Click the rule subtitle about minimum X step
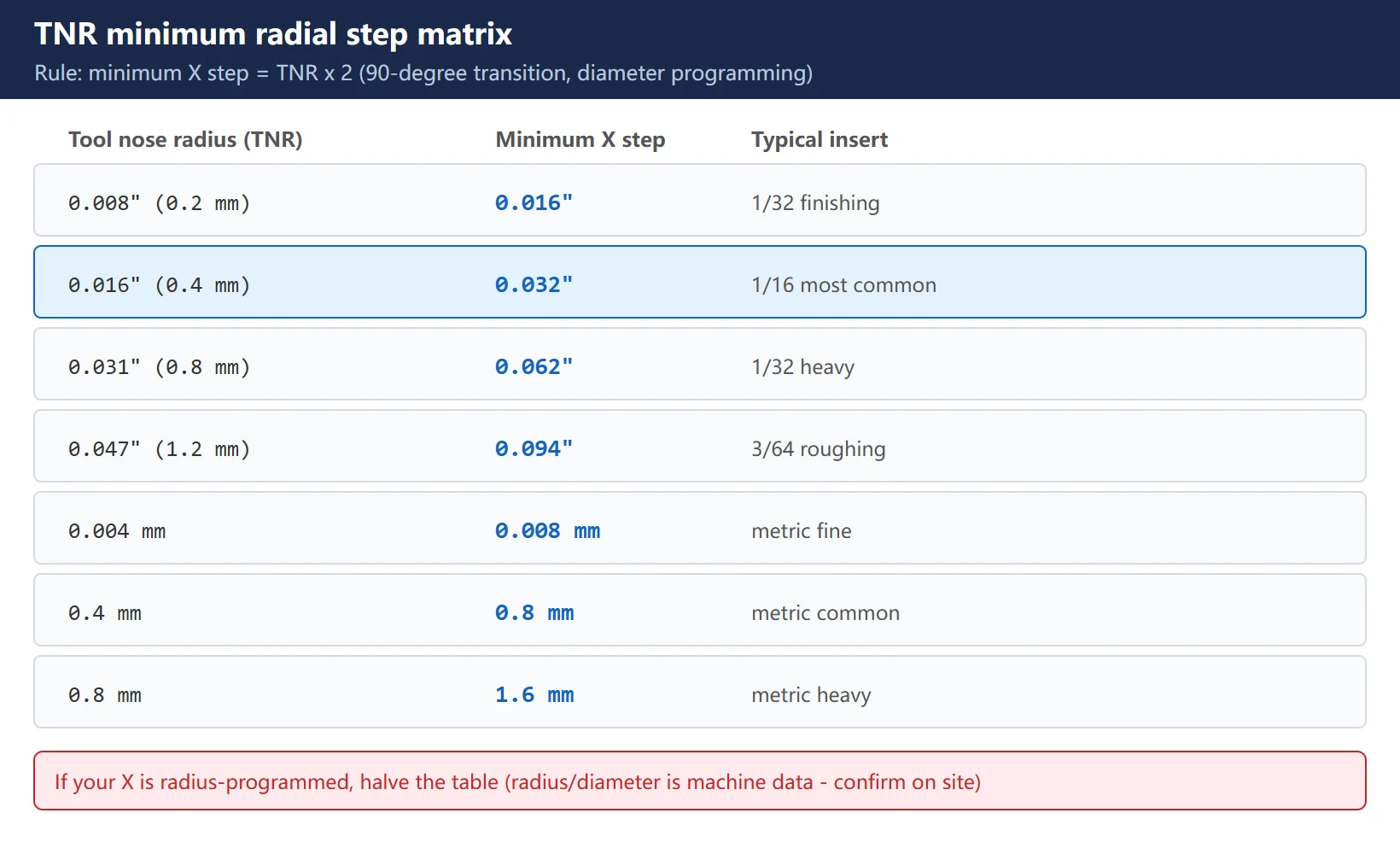 click(x=423, y=73)
